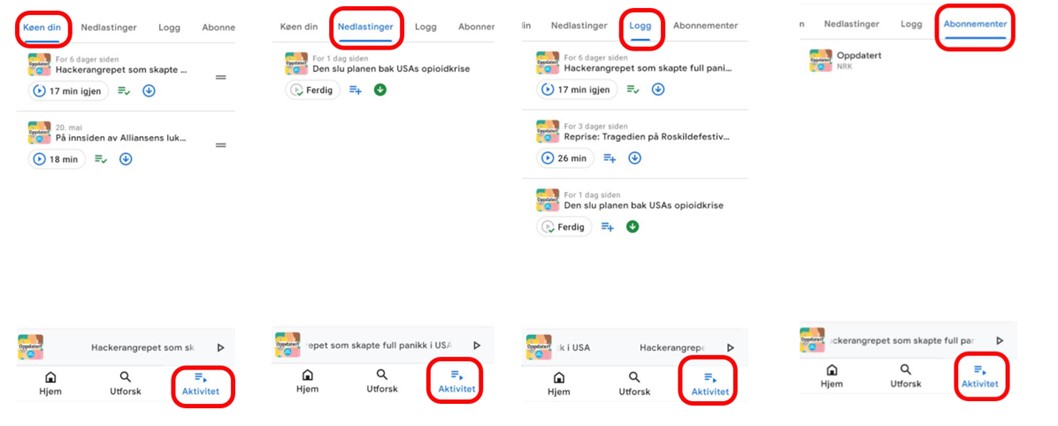The width and height of the screenshot is (1058, 426).
Task: Toggle queue status for På innsiden av Alliansens
Action: (x=101, y=159)
